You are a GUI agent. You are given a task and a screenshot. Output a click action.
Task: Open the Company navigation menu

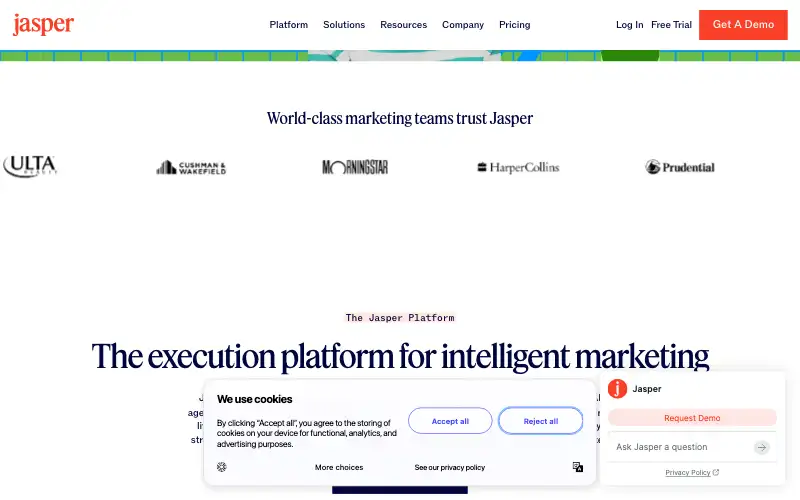[x=463, y=24]
